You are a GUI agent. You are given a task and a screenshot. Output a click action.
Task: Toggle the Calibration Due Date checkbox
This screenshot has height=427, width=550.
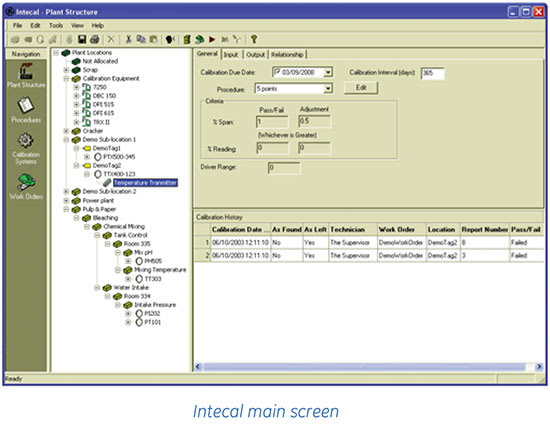point(277,72)
